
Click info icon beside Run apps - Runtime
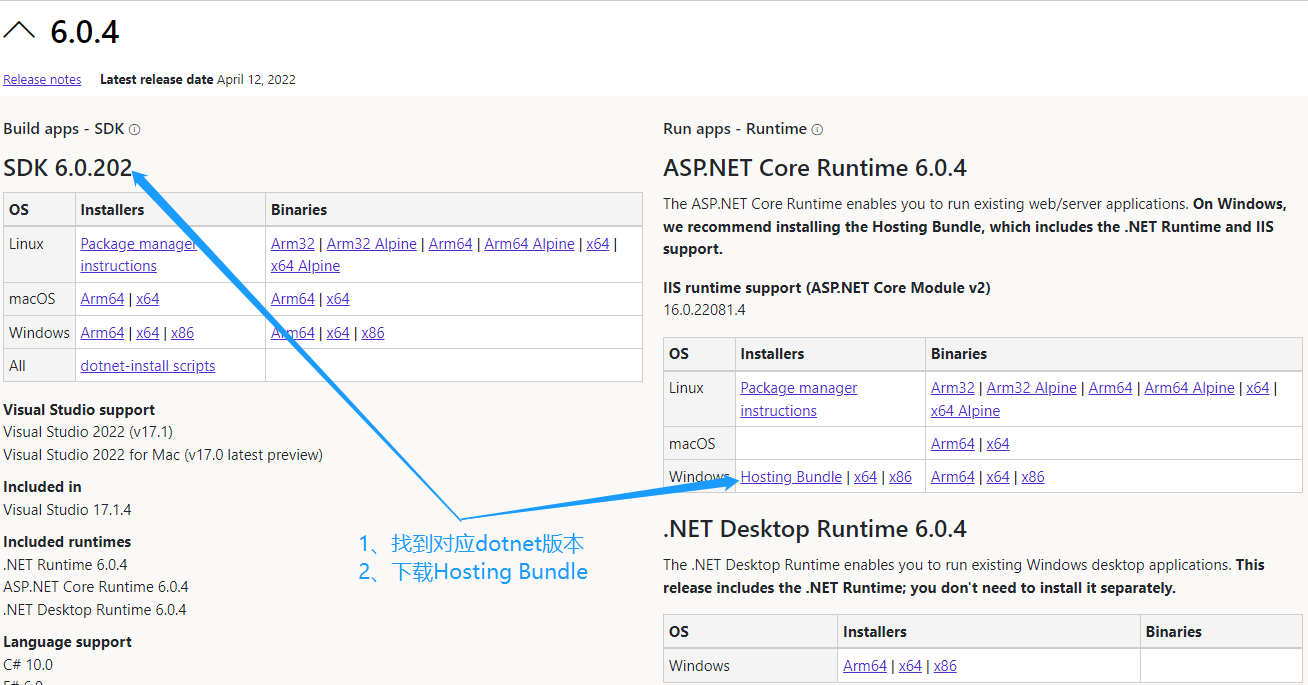[x=817, y=130]
